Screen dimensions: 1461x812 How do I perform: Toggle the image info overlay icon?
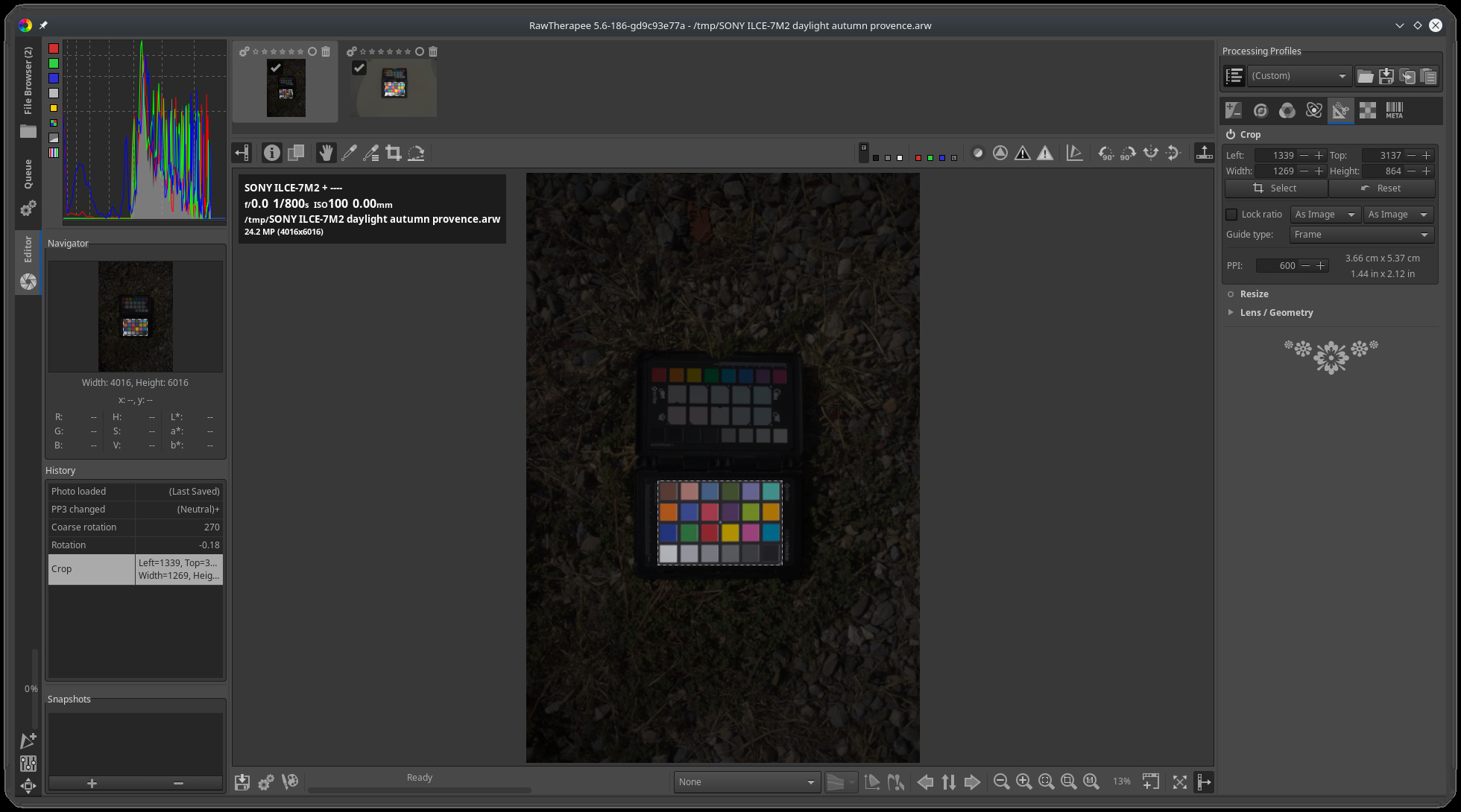tap(272, 153)
